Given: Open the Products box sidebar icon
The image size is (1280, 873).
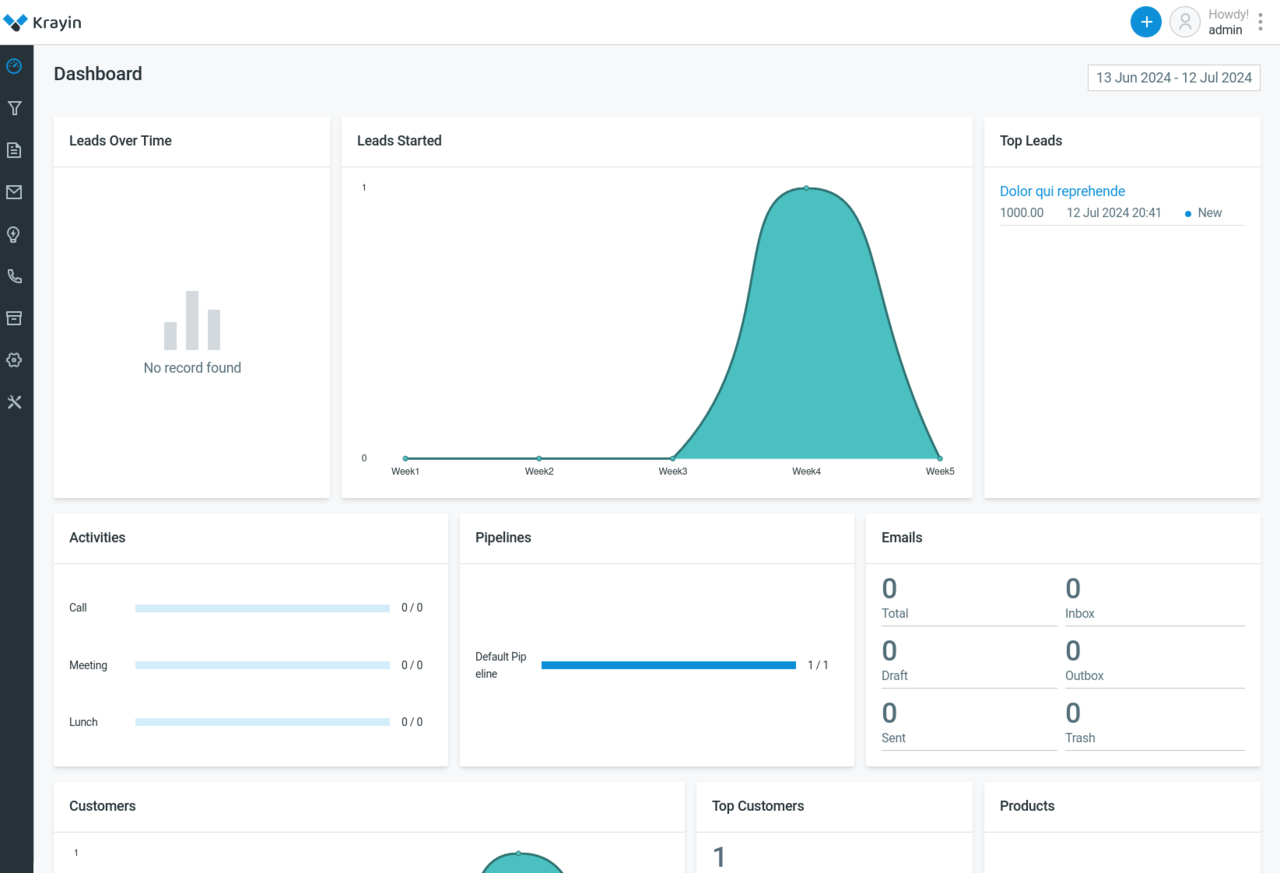Looking at the screenshot, I should point(14,318).
